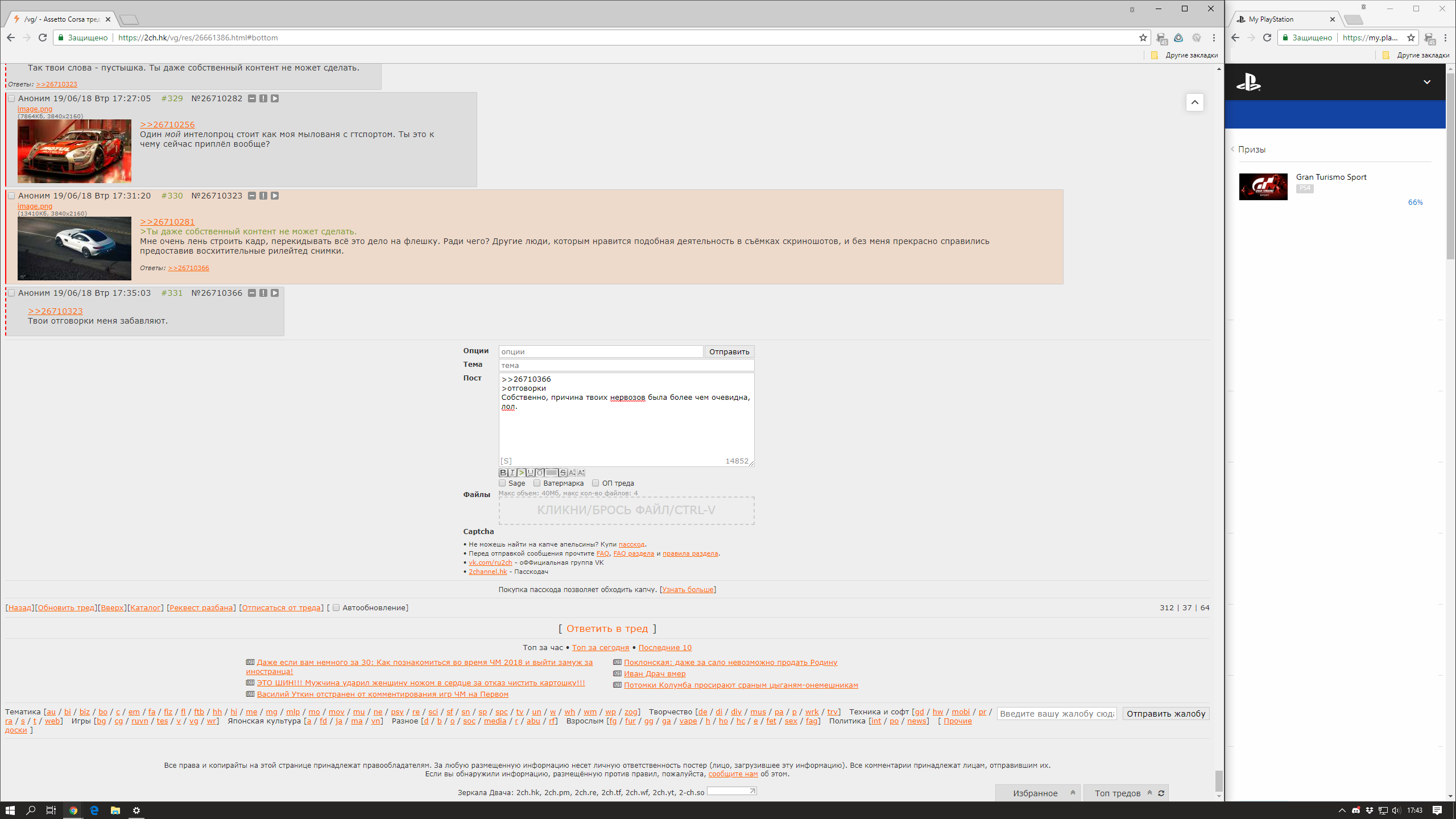This screenshot has height=819, width=1456.
Task: Enable Автообновление checkbox
Action: 336,607
